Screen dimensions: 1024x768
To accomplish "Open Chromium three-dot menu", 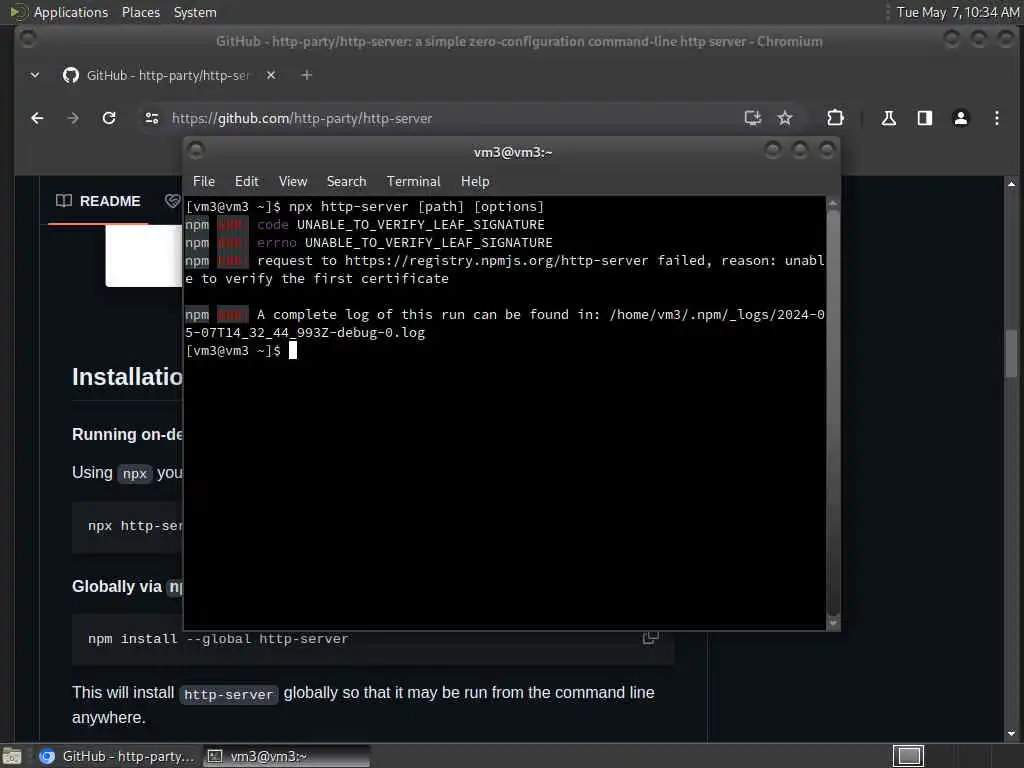I will tap(997, 118).
